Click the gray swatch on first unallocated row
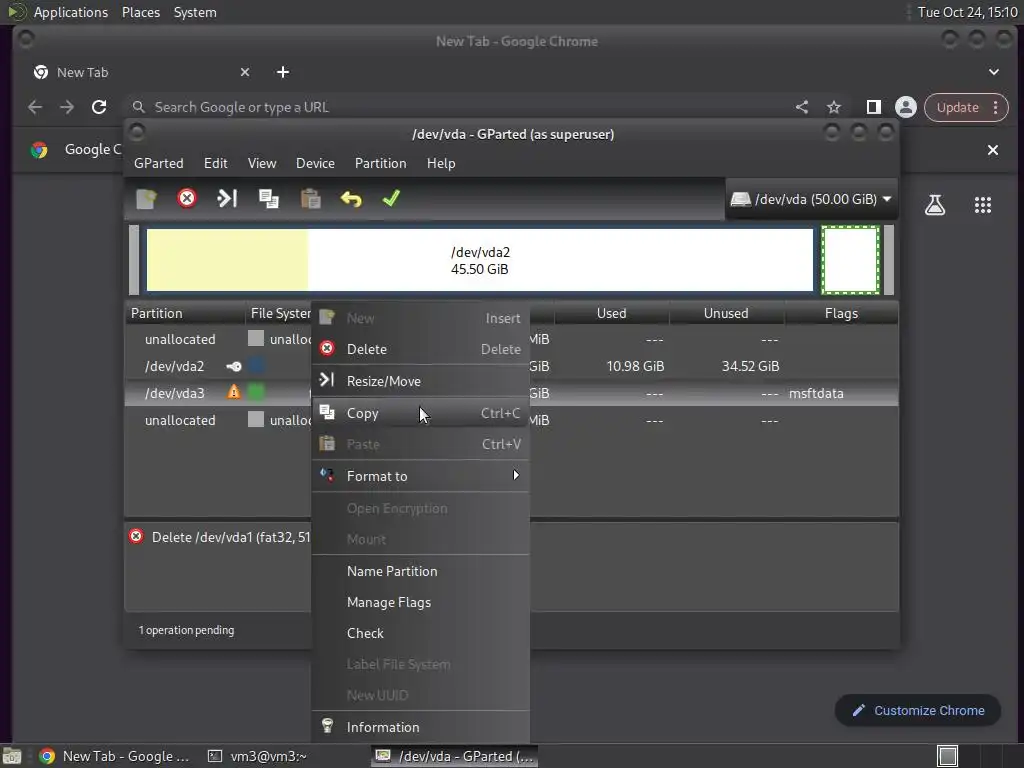 coord(256,338)
